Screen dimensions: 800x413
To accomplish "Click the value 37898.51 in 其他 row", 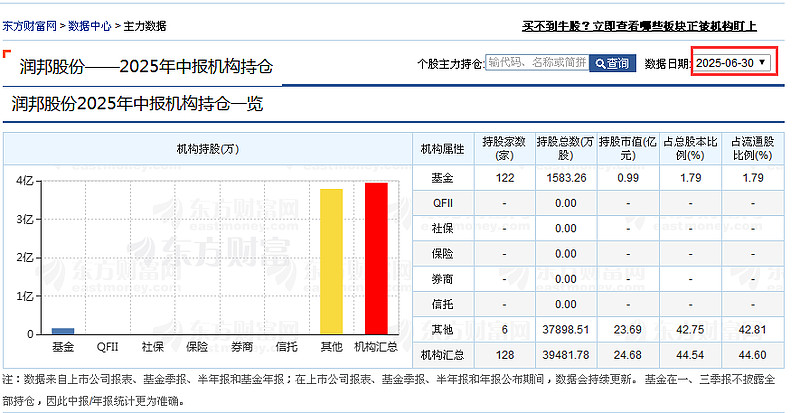I will tap(566, 330).
